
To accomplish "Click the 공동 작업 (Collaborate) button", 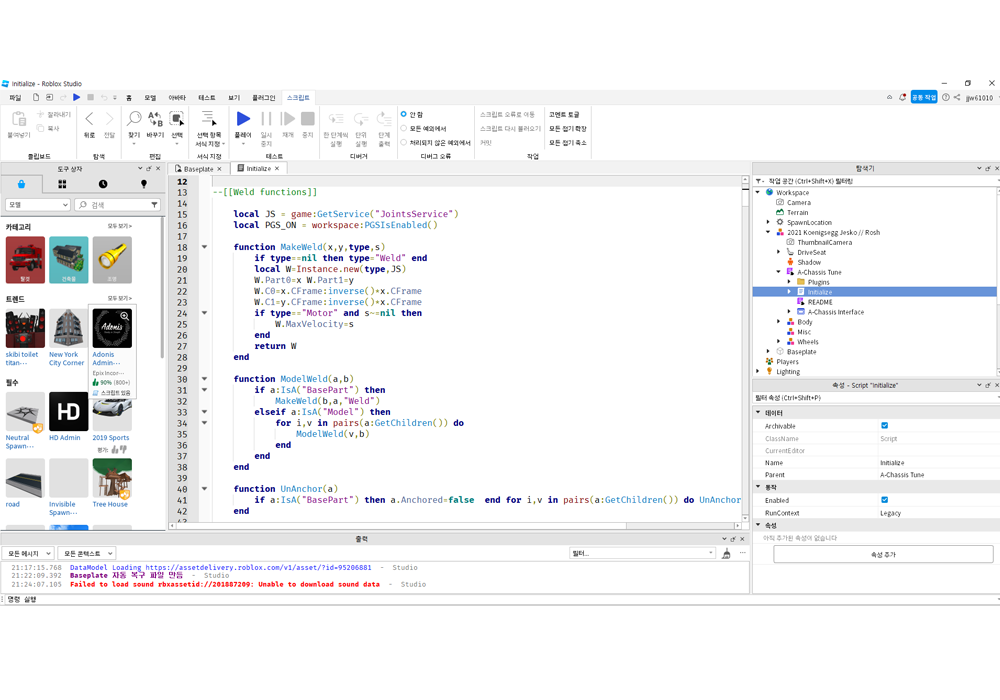I will 923,98.
